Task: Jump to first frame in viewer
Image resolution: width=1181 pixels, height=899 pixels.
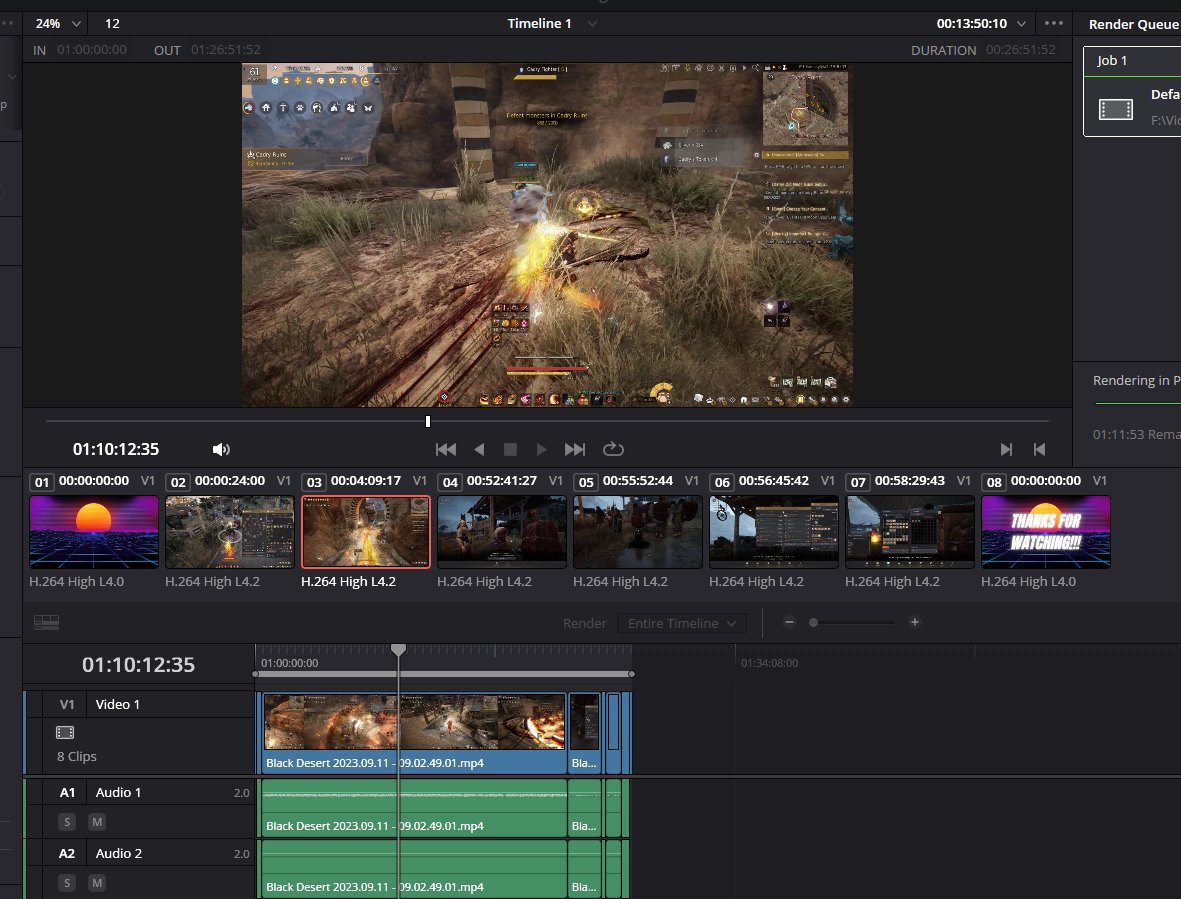Action: [445, 450]
